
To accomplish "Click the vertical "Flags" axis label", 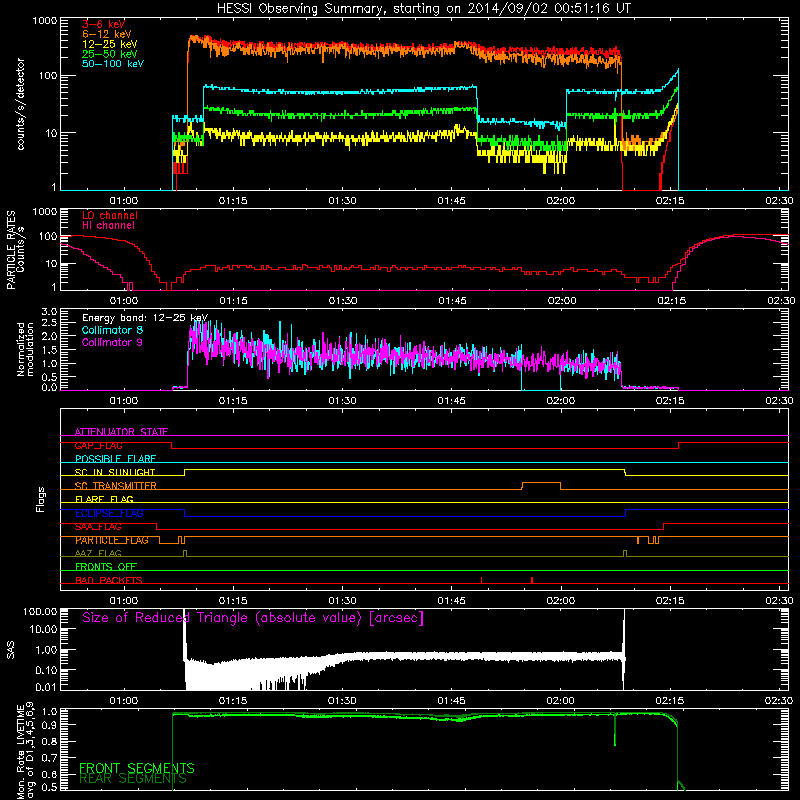I will pyautogui.click(x=41, y=499).
